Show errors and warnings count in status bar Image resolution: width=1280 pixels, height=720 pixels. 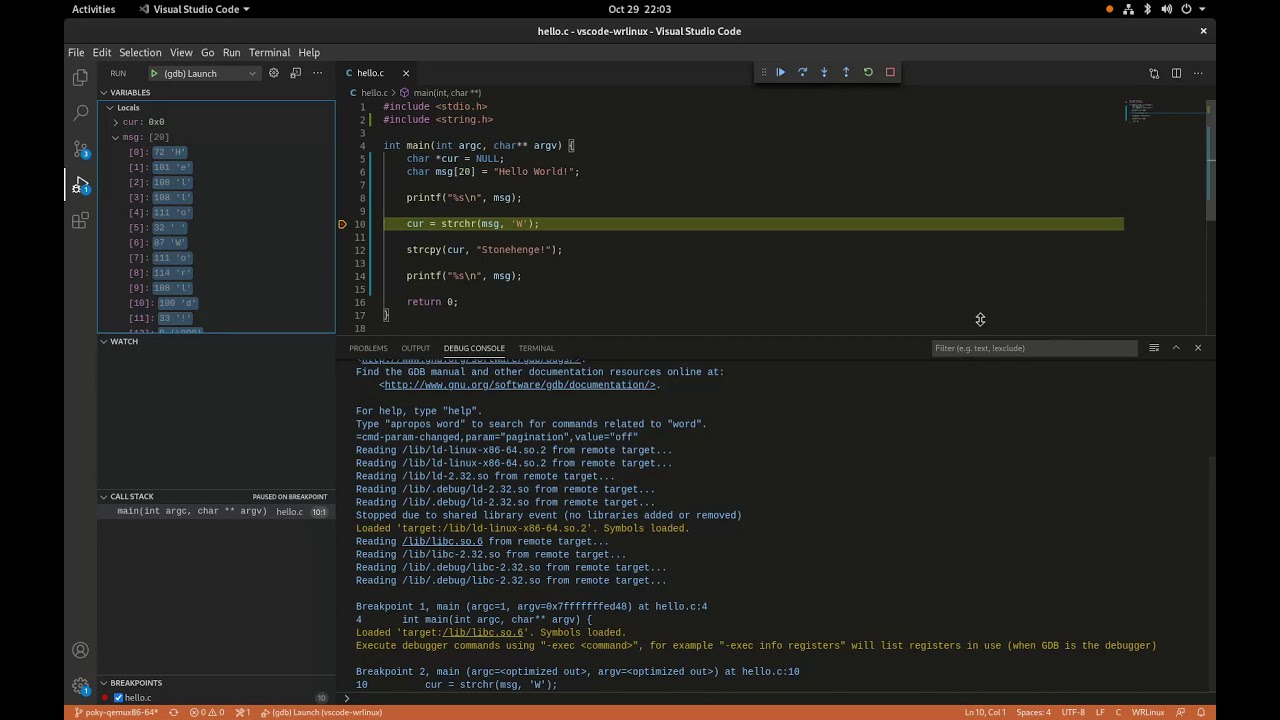point(207,712)
